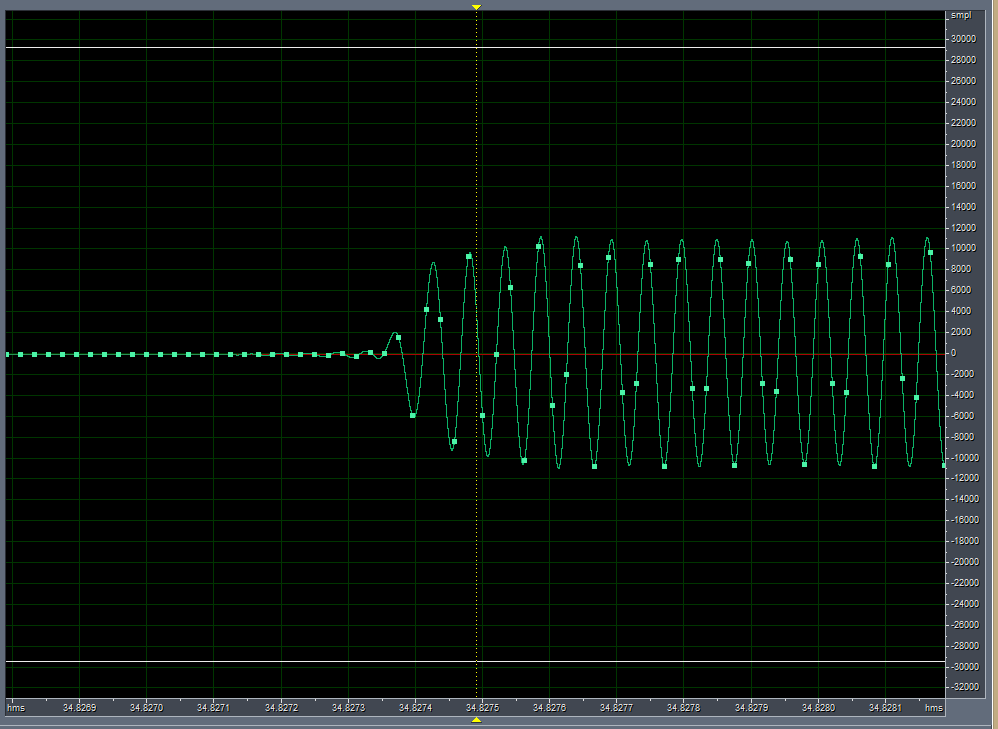Click the 34.8269 time ruler label
This screenshot has height=729, width=998.
click(x=80, y=707)
